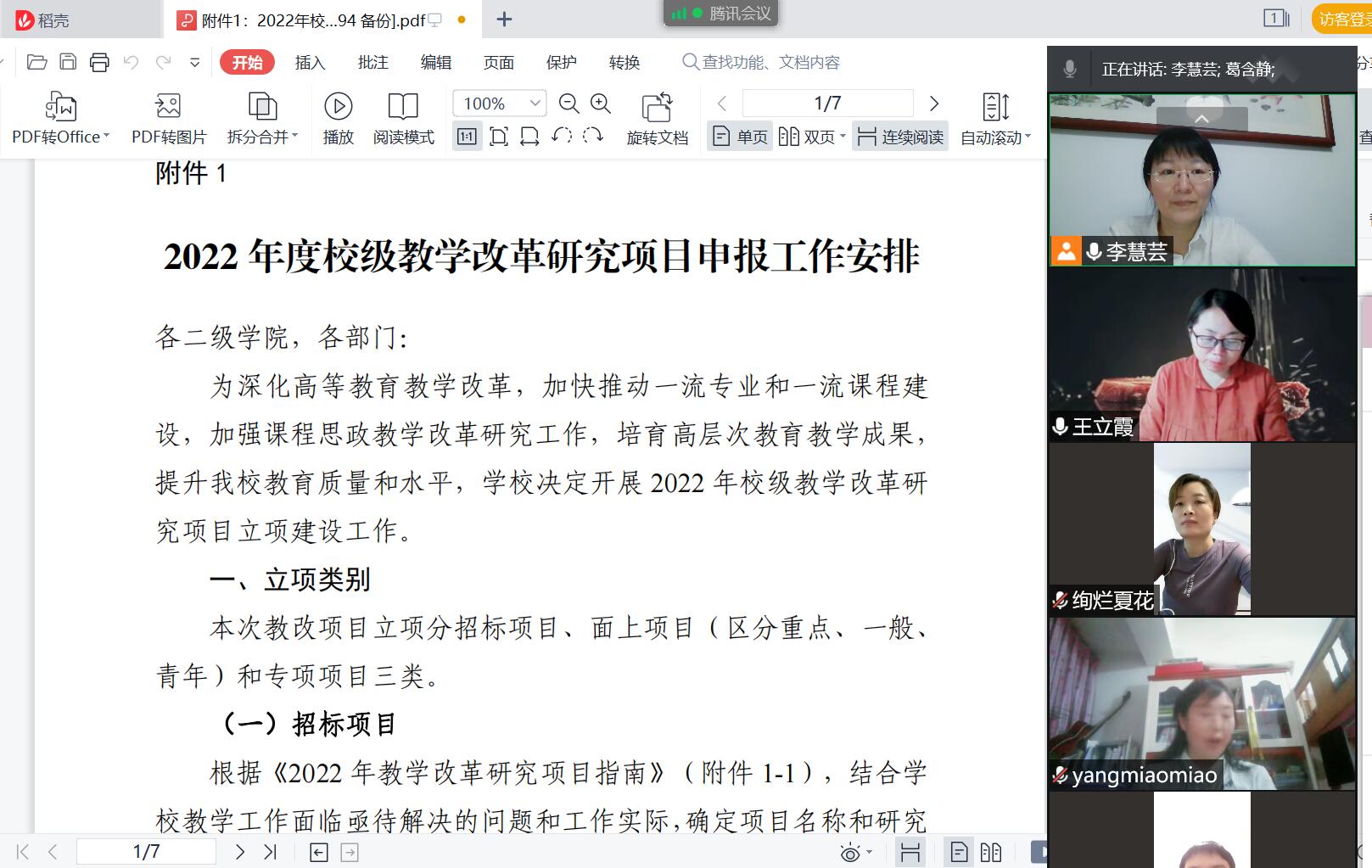
Task: Go to next page arrow in toolbar
Action: (x=934, y=104)
